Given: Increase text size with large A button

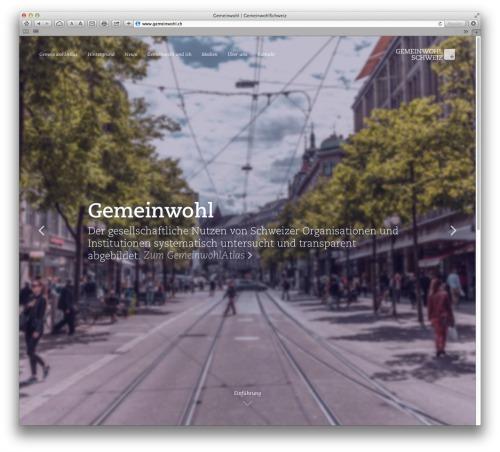Looking at the screenshot, I should click(x=80, y=24).
